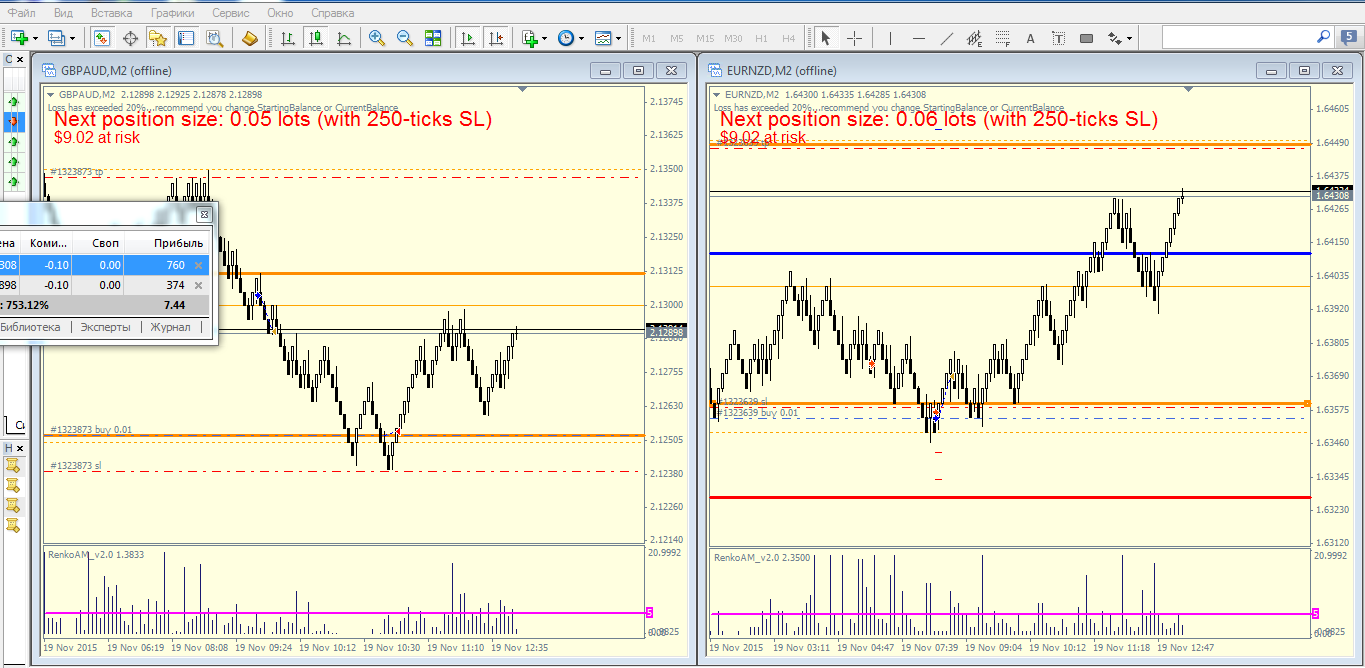The height and width of the screenshot is (668, 1365).
Task: Switch to the Эксперты tab
Action: pyautogui.click(x=105, y=327)
